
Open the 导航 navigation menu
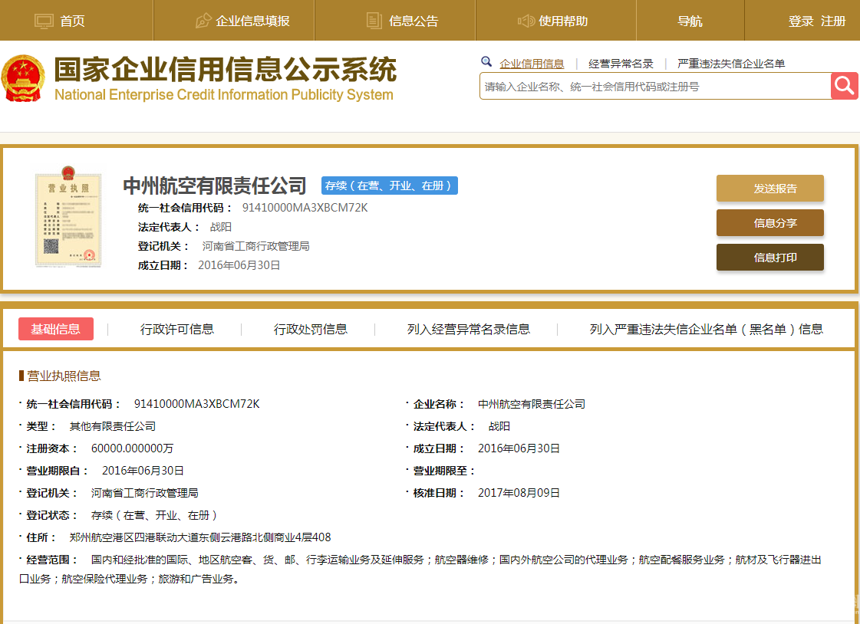(689, 21)
